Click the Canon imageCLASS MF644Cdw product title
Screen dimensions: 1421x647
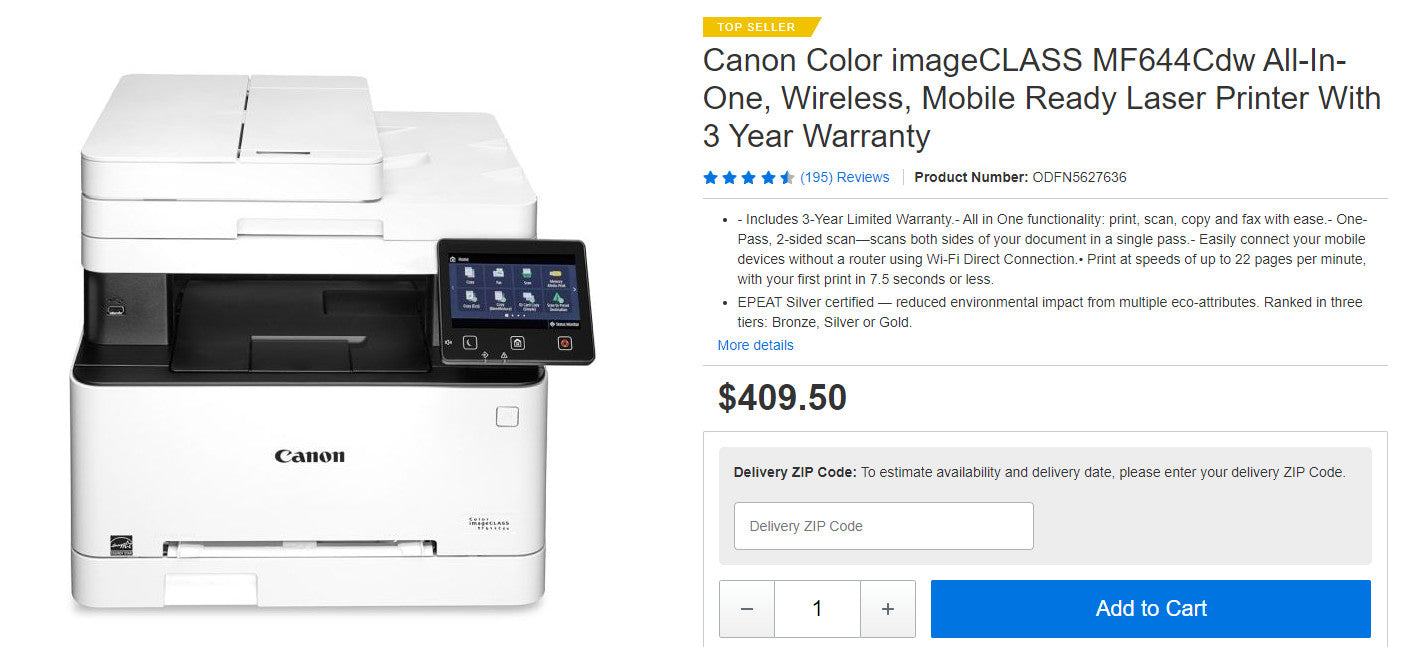click(1041, 98)
